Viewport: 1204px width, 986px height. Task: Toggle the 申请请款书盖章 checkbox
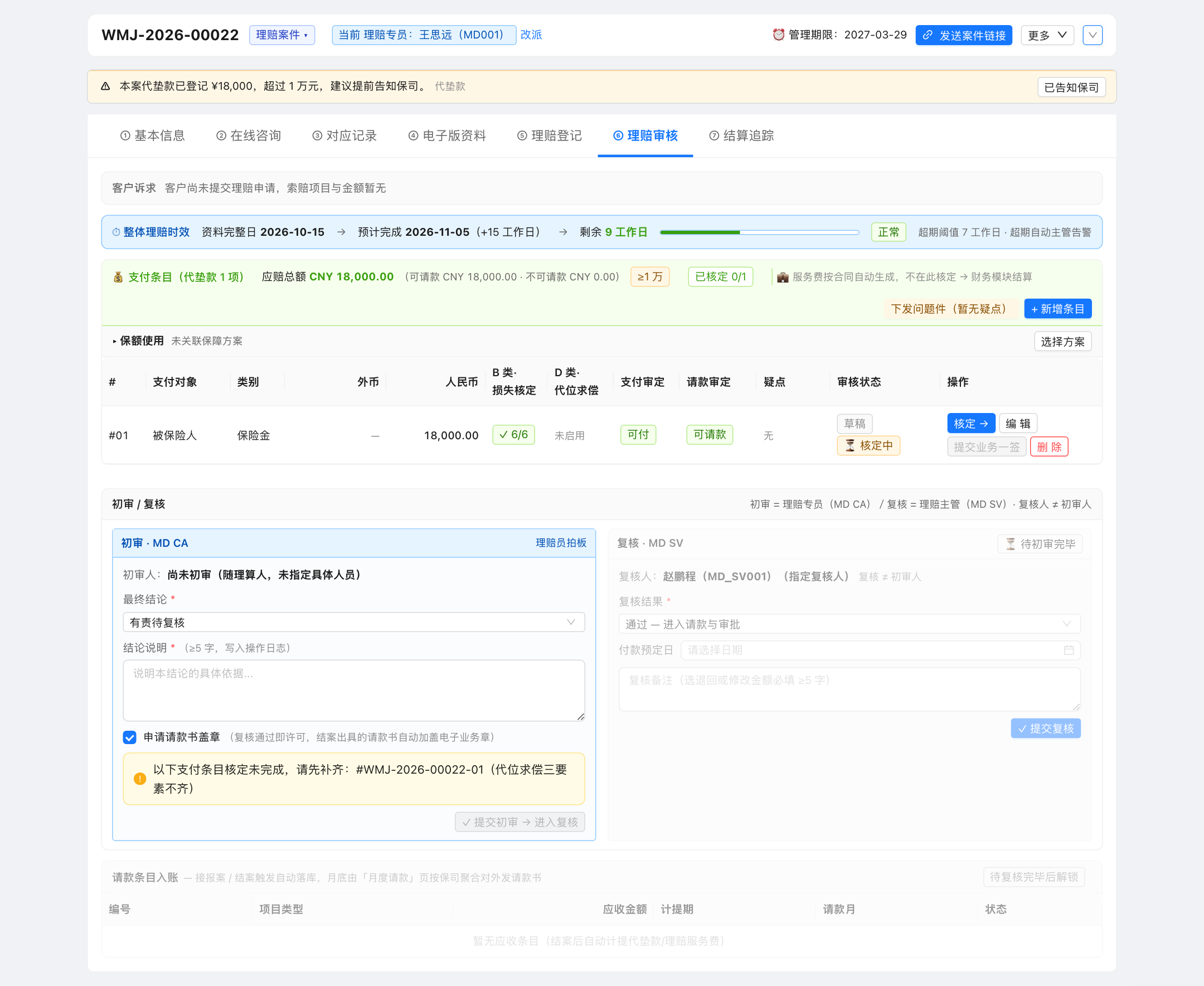(129, 737)
